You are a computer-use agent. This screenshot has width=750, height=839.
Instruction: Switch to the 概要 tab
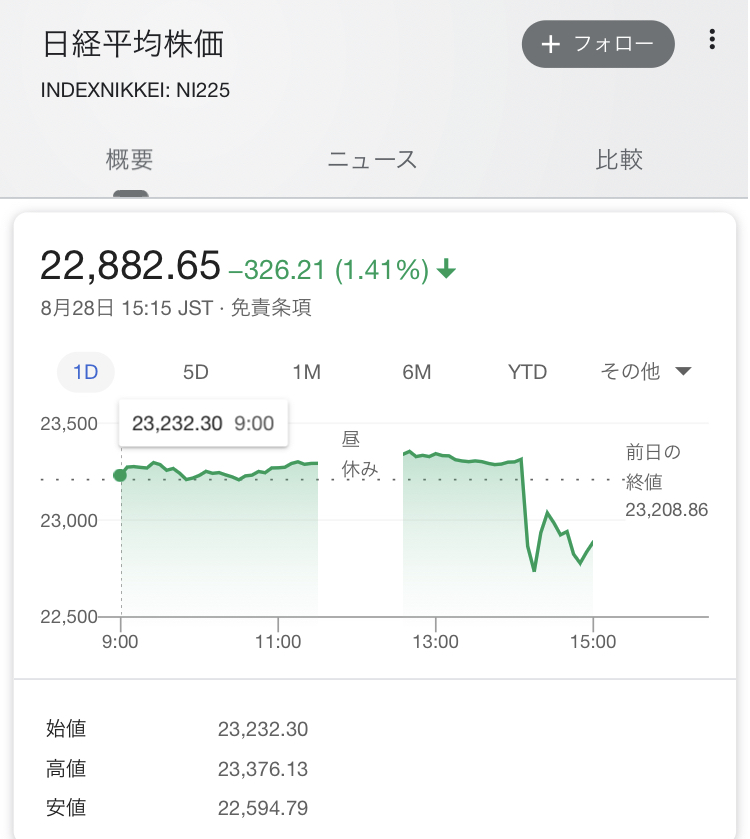pos(130,160)
